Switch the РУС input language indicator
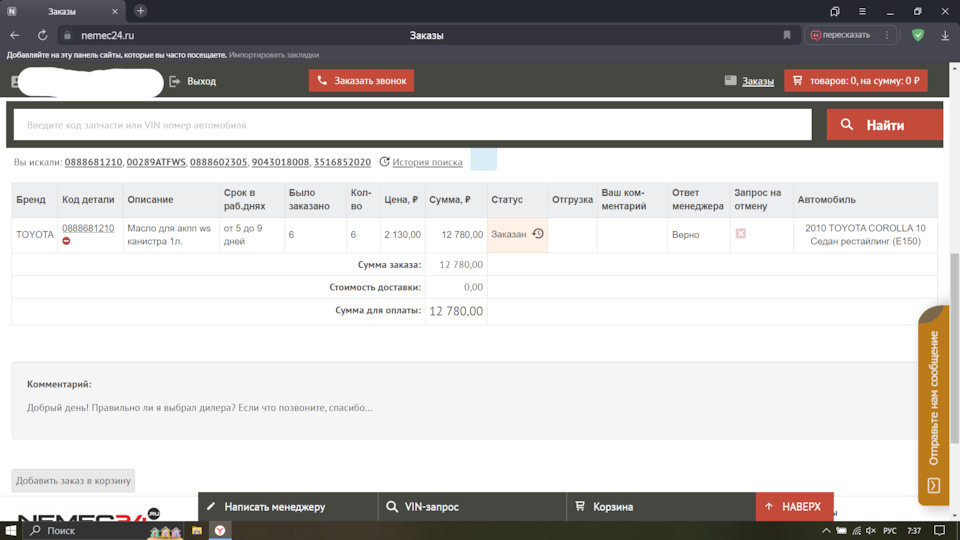960x540 pixels. click(890, 531)
